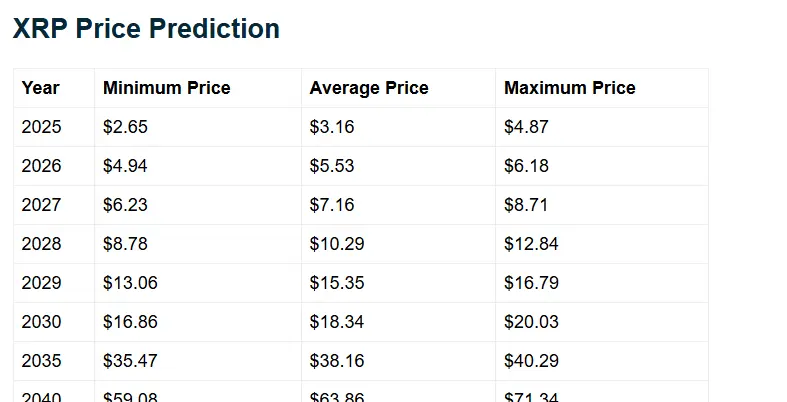Click the Minimum Price column header
Image resolution: width=787 pixels, height=402 pixels.
166,88
